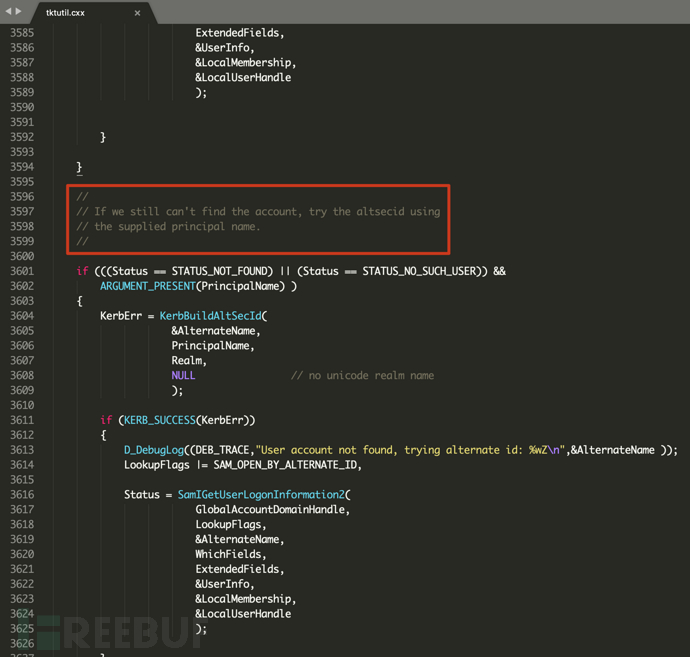Click comment line 'If we still can't find the account'

point(258,212)
